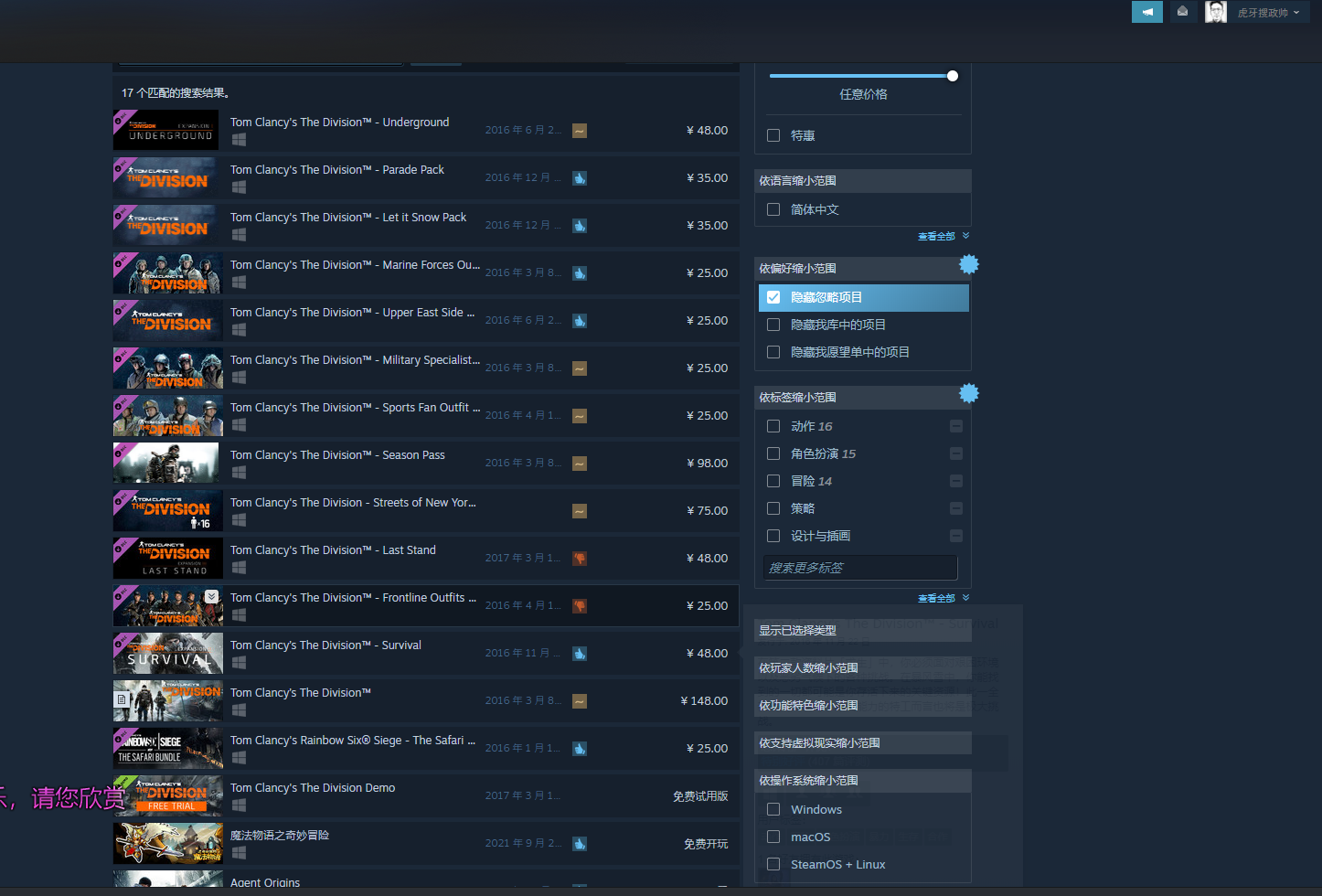
Task: Click thumbs-down icon on Frontline Outfits row
Action: (580, 606)
